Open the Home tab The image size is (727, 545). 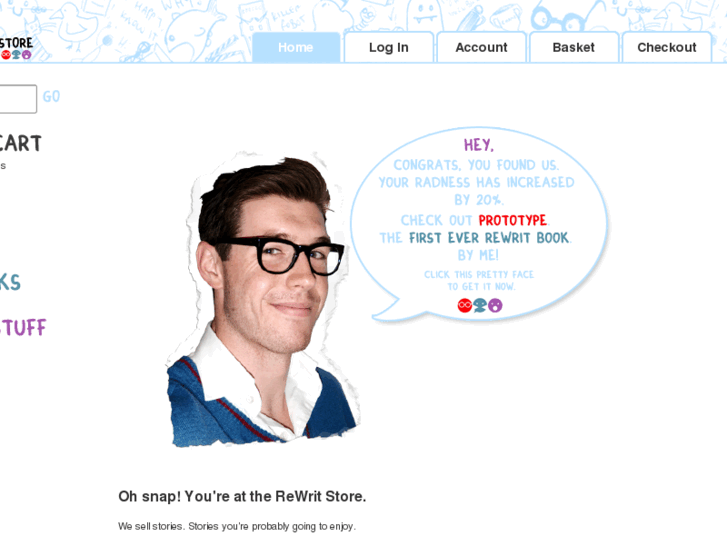296,47
